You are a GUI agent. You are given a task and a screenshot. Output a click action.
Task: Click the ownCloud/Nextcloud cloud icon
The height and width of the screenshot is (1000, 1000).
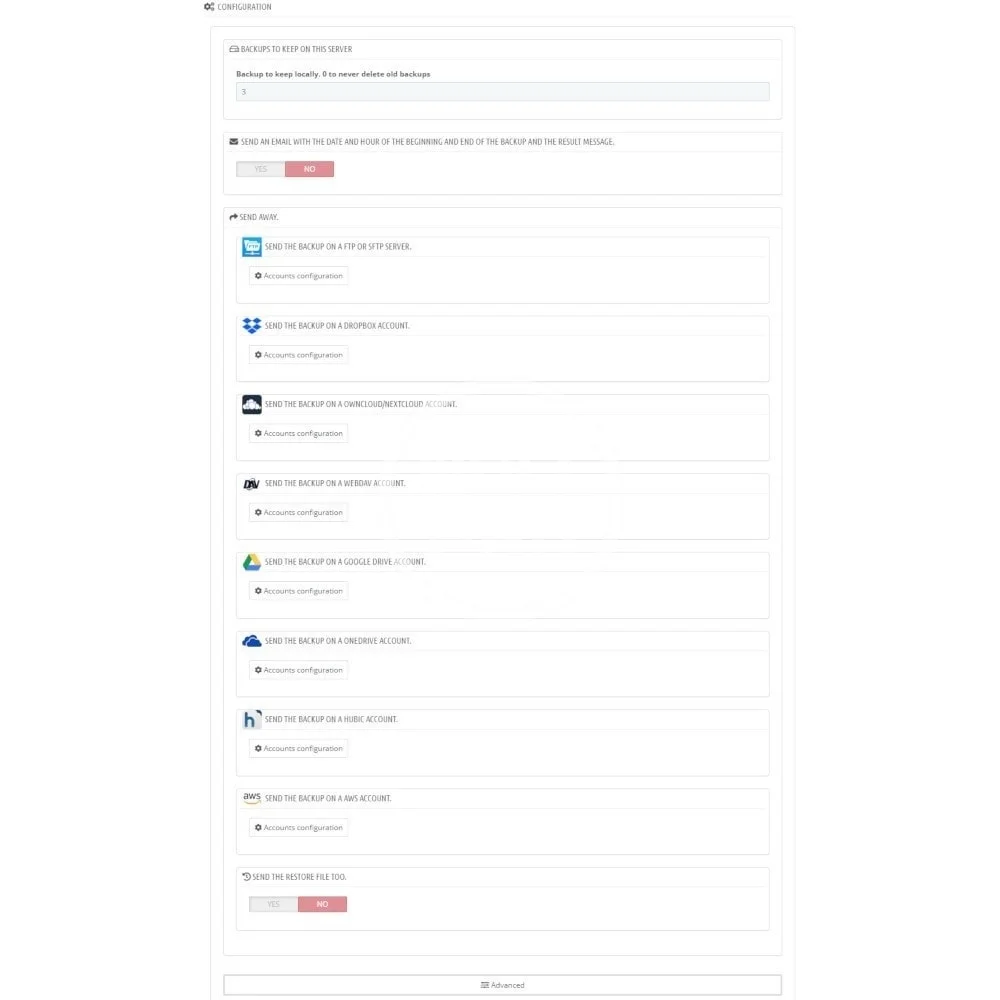coord(252,404)
